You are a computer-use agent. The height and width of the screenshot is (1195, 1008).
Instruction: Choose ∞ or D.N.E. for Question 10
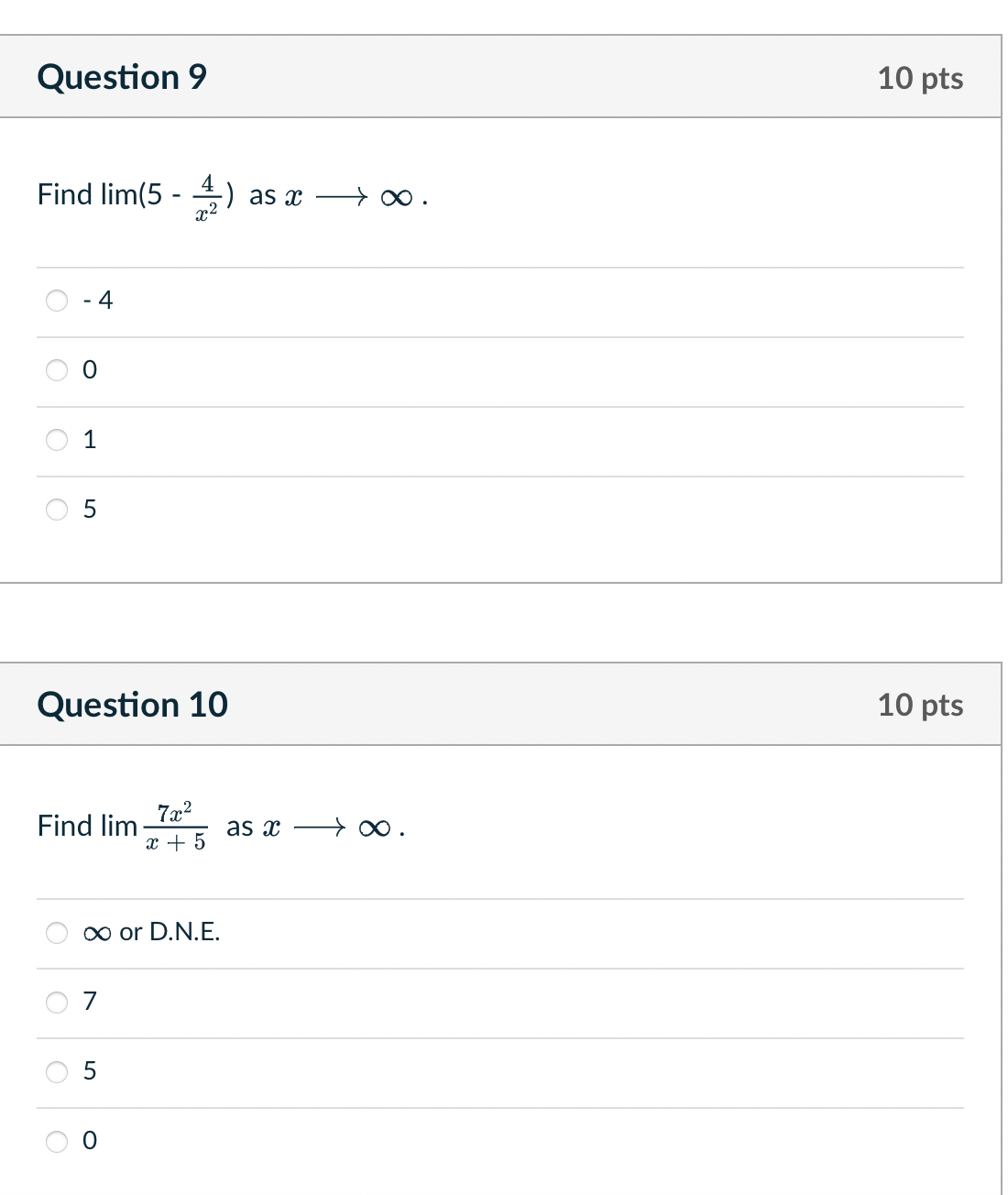pyautogui.click(x=57, y=933)
